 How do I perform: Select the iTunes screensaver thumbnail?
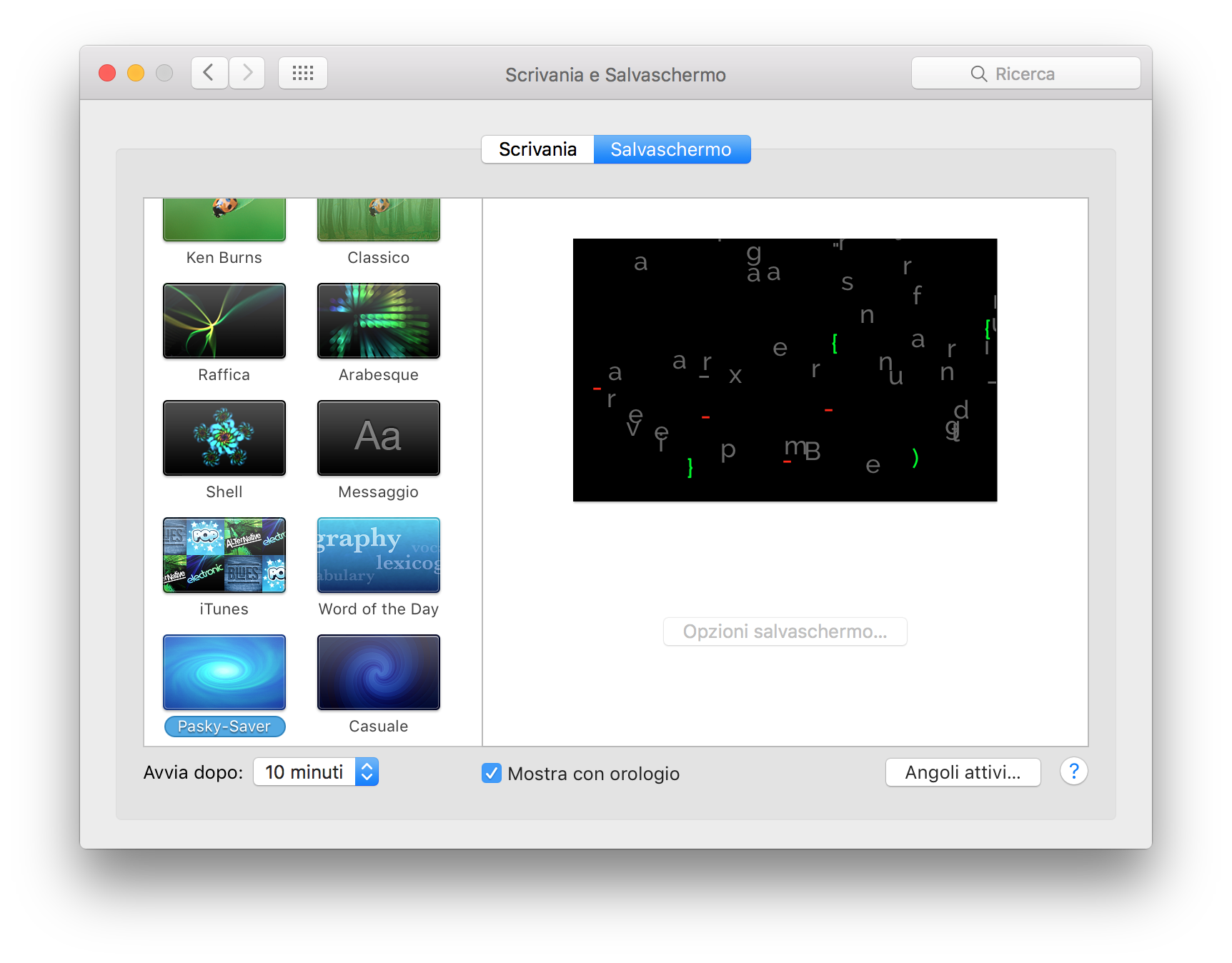pos(224,555)
